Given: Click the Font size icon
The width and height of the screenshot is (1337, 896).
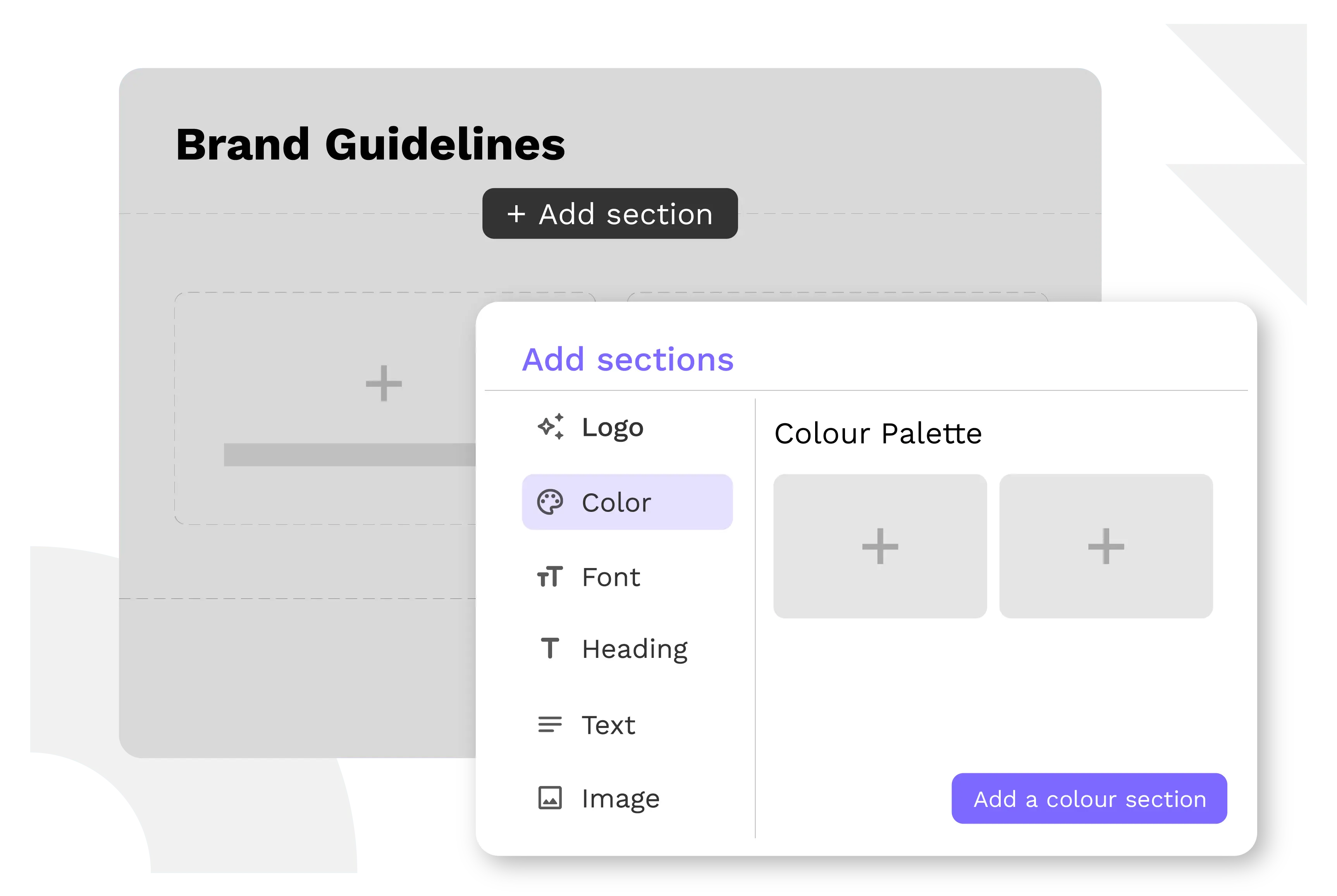Looking at the screenshot, I should pos(550,577).
